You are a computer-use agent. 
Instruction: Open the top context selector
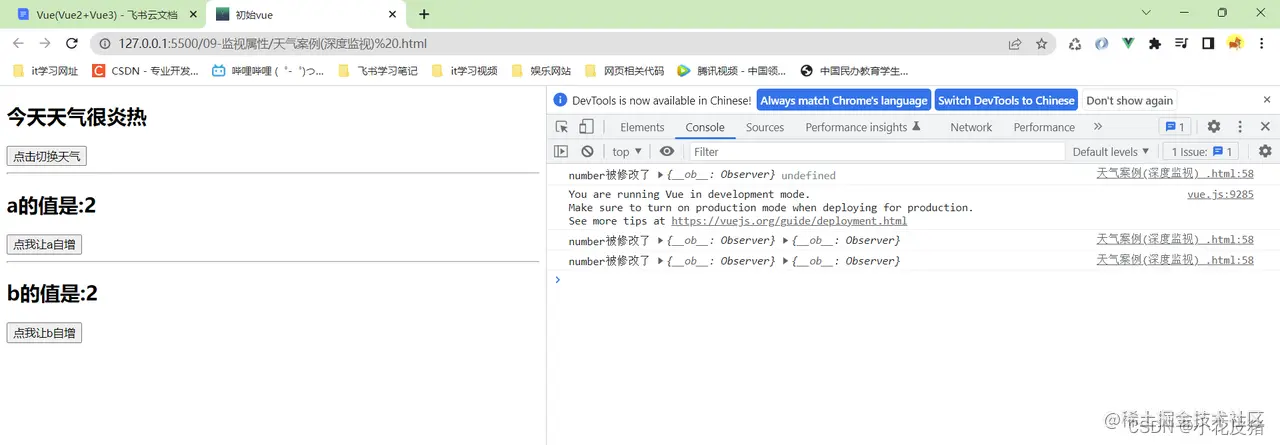pos(627,152)
